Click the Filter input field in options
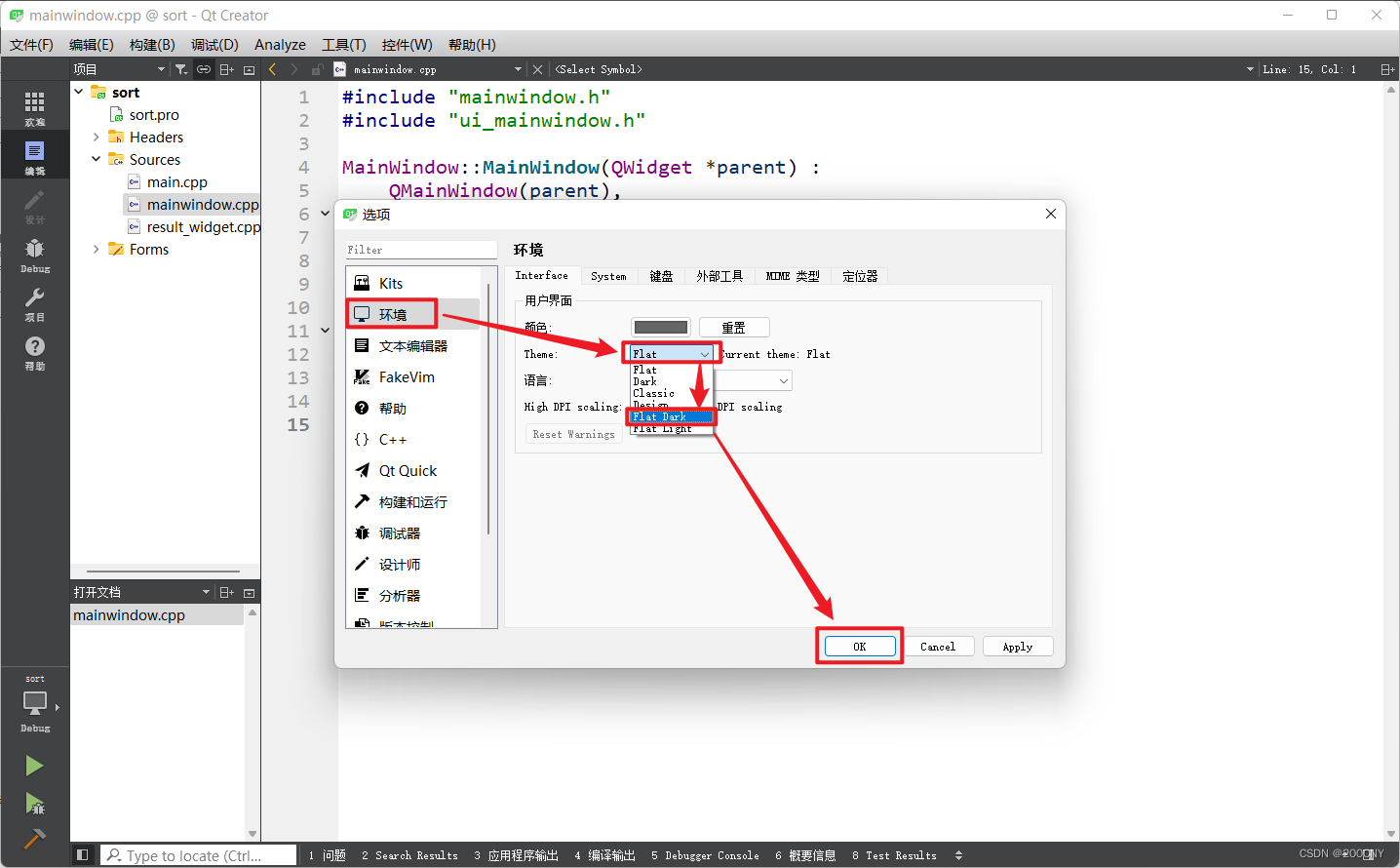The image size is (1400, 868). click(x=421, y=250)
